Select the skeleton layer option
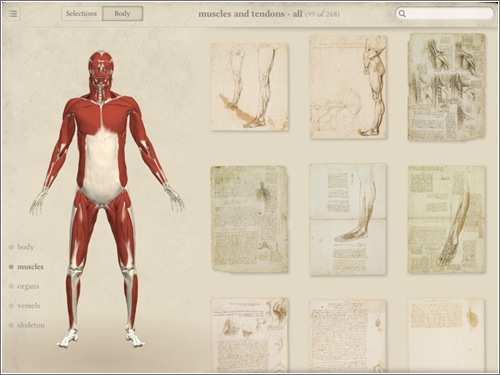 point(27,325)
